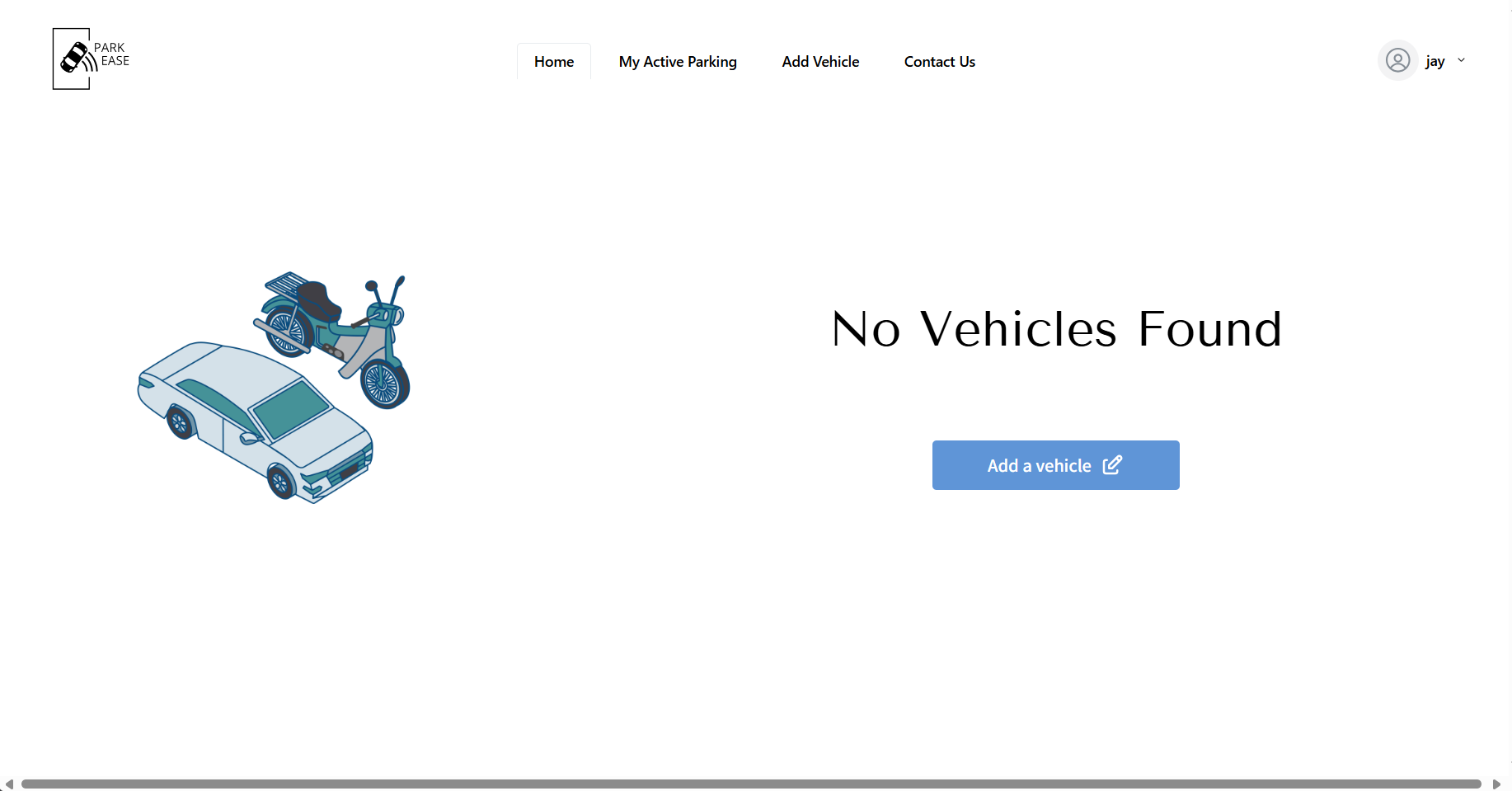The height and width of the screenshot is (791, 1512).
Task: Click the car's teal windshield
Action: tap(290, 408)
